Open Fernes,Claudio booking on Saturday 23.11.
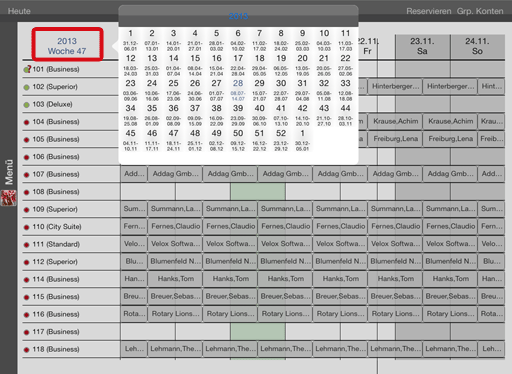This screenshot has width=512, height=374. coord(450,226)
